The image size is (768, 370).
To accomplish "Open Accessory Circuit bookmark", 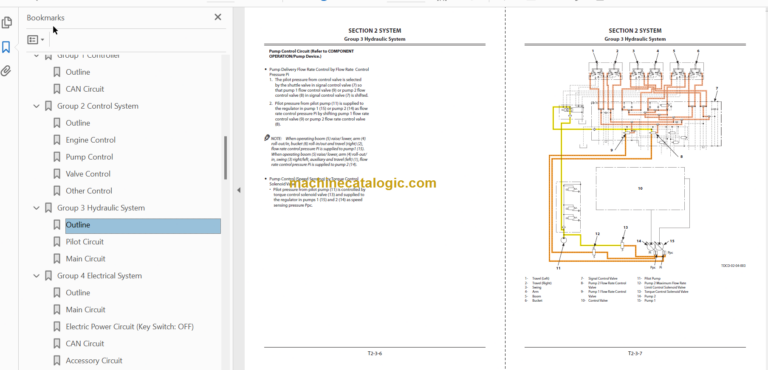I will [x=94, y=361].
